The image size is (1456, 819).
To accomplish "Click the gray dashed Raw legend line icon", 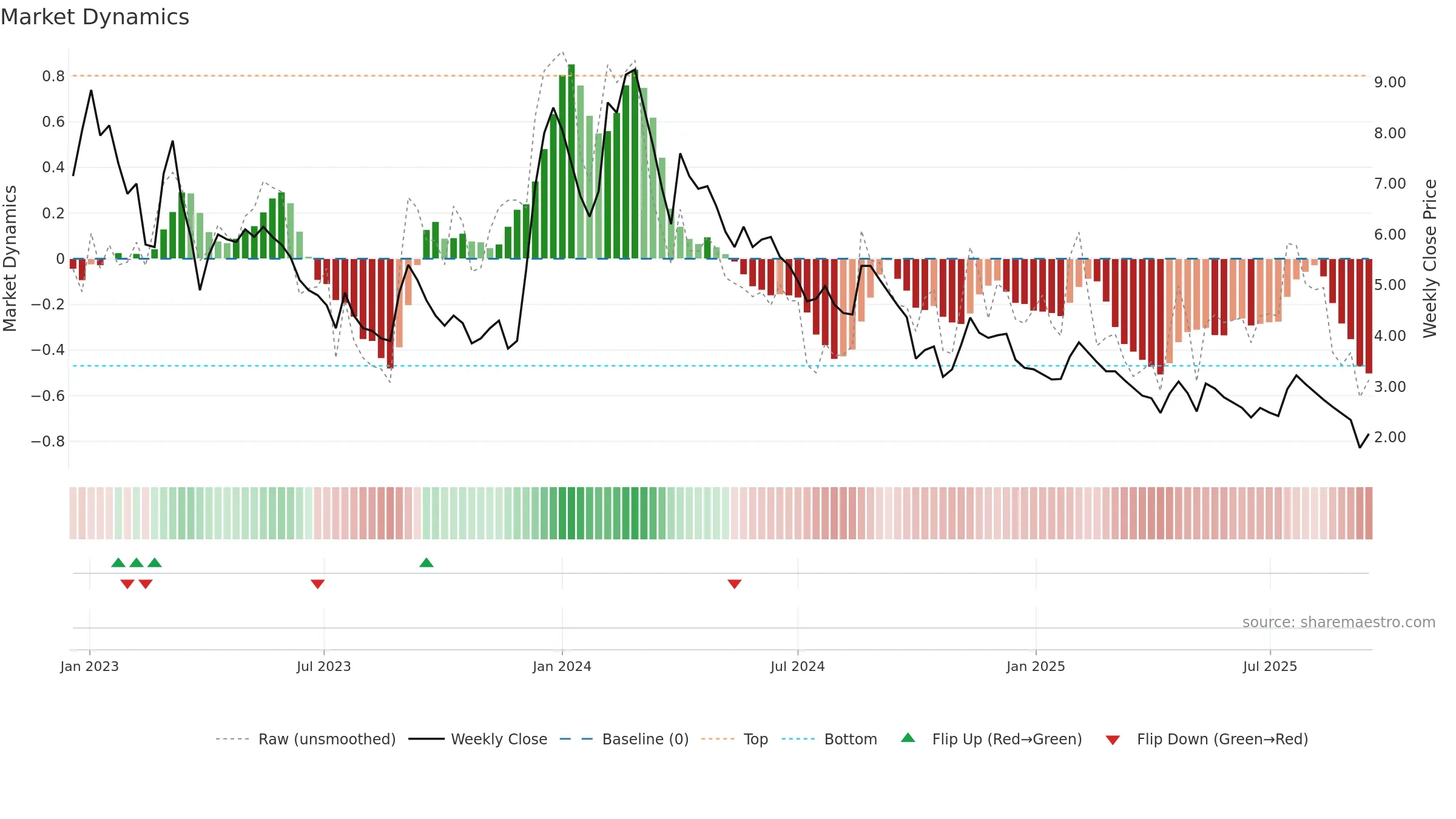I will [232, 739].
